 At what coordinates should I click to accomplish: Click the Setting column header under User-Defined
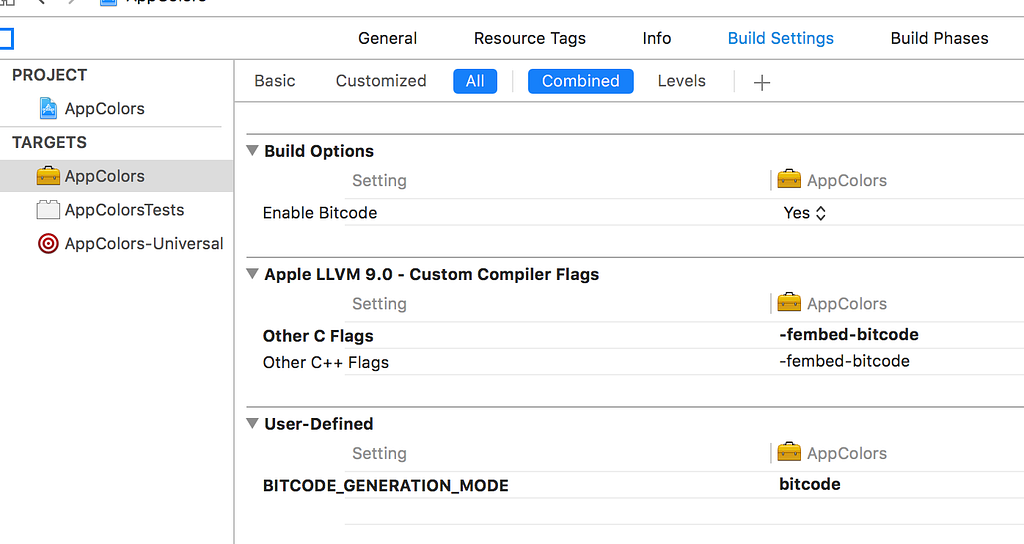pos(379,454)
